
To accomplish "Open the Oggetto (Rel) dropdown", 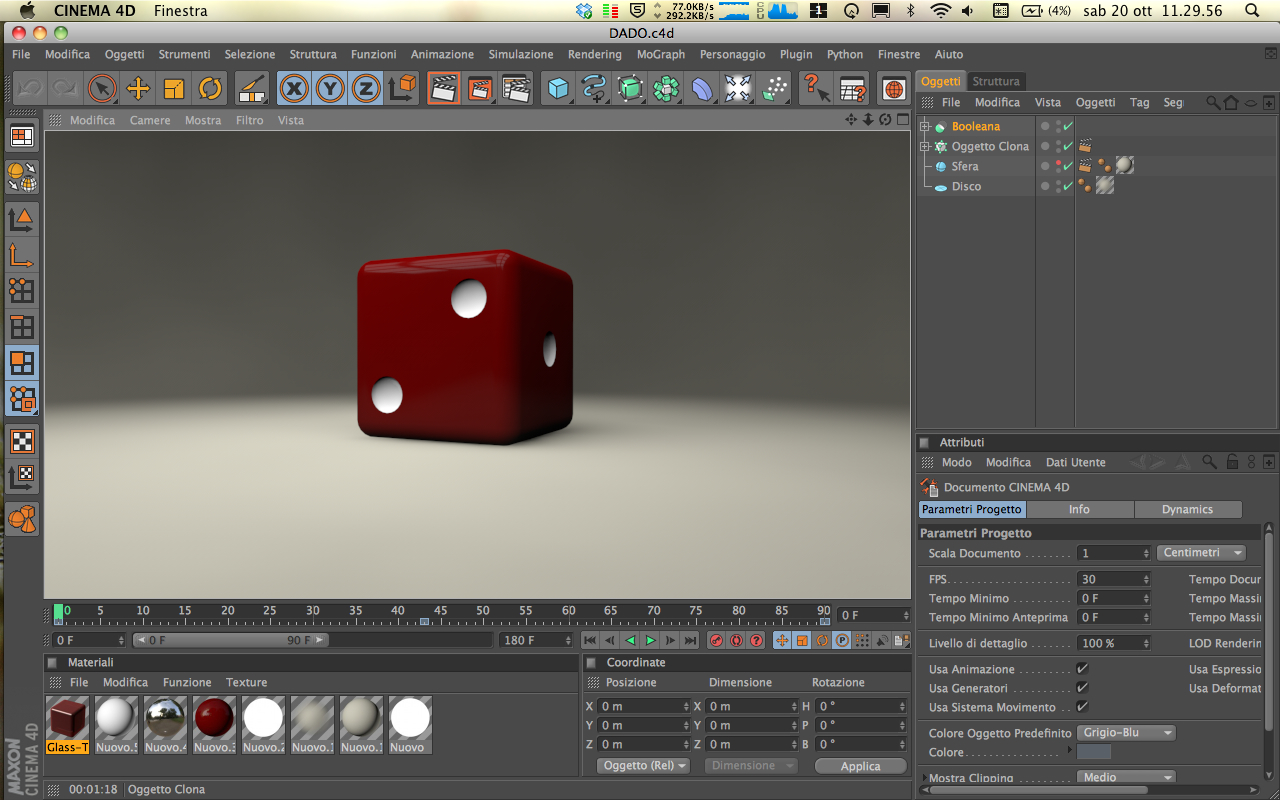I will click(x=645, y=766).
